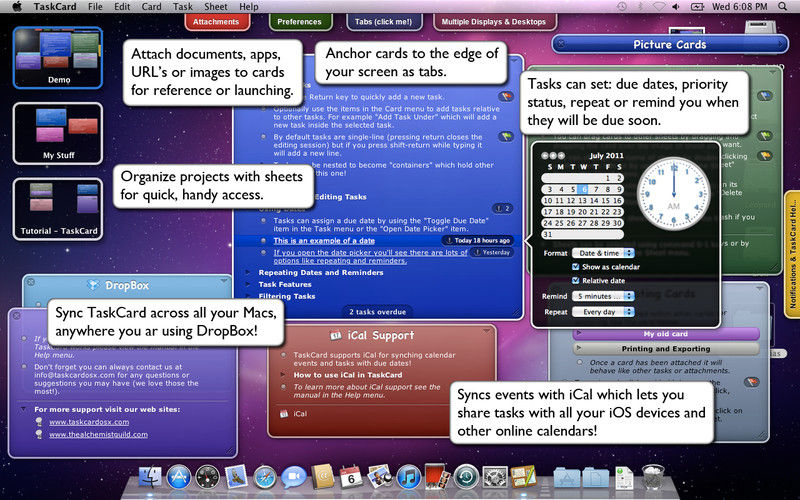Open the My old card attachment

[x=666, y=334]
